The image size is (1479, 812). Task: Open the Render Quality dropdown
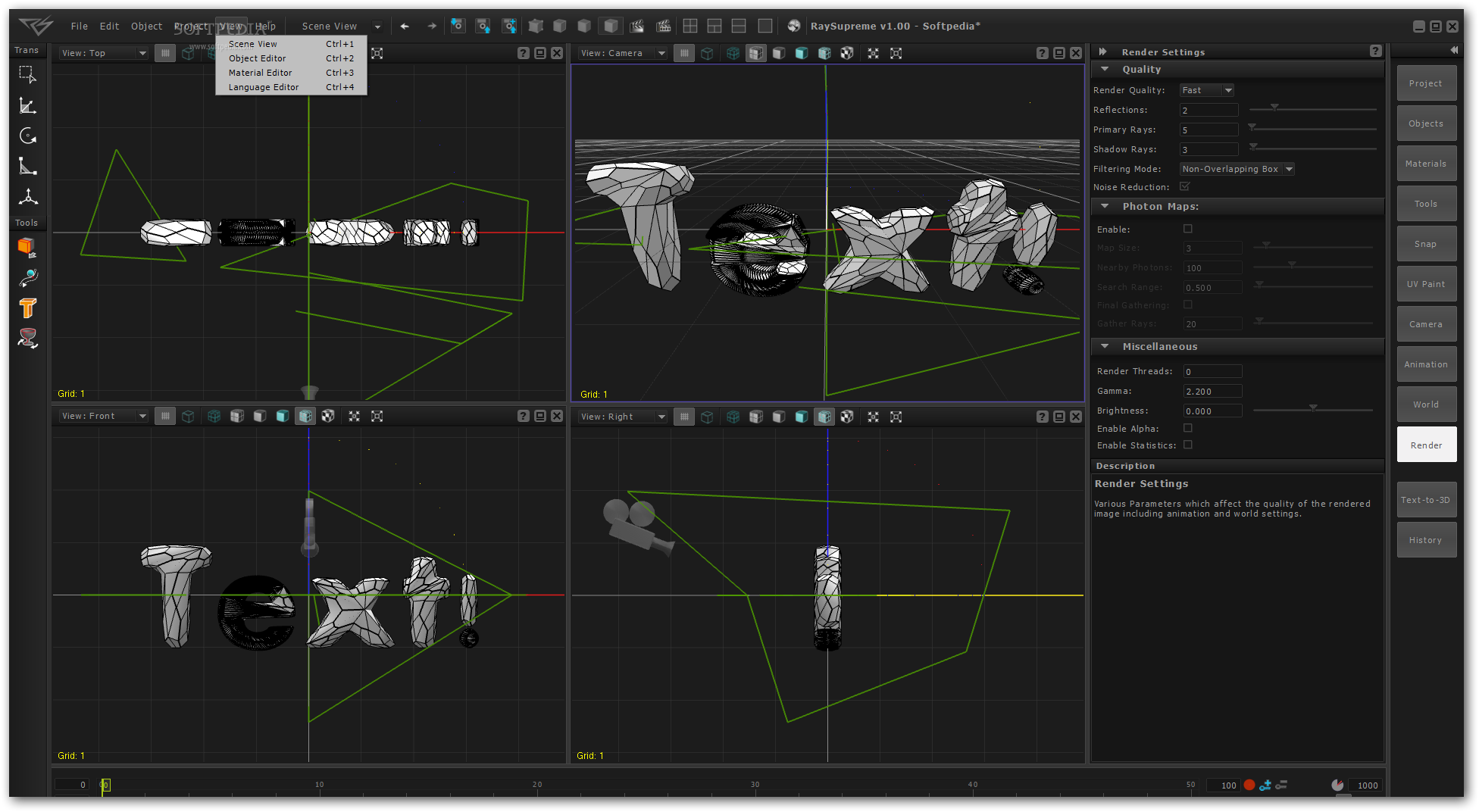pyautogui.click(x=1207, y=90)
